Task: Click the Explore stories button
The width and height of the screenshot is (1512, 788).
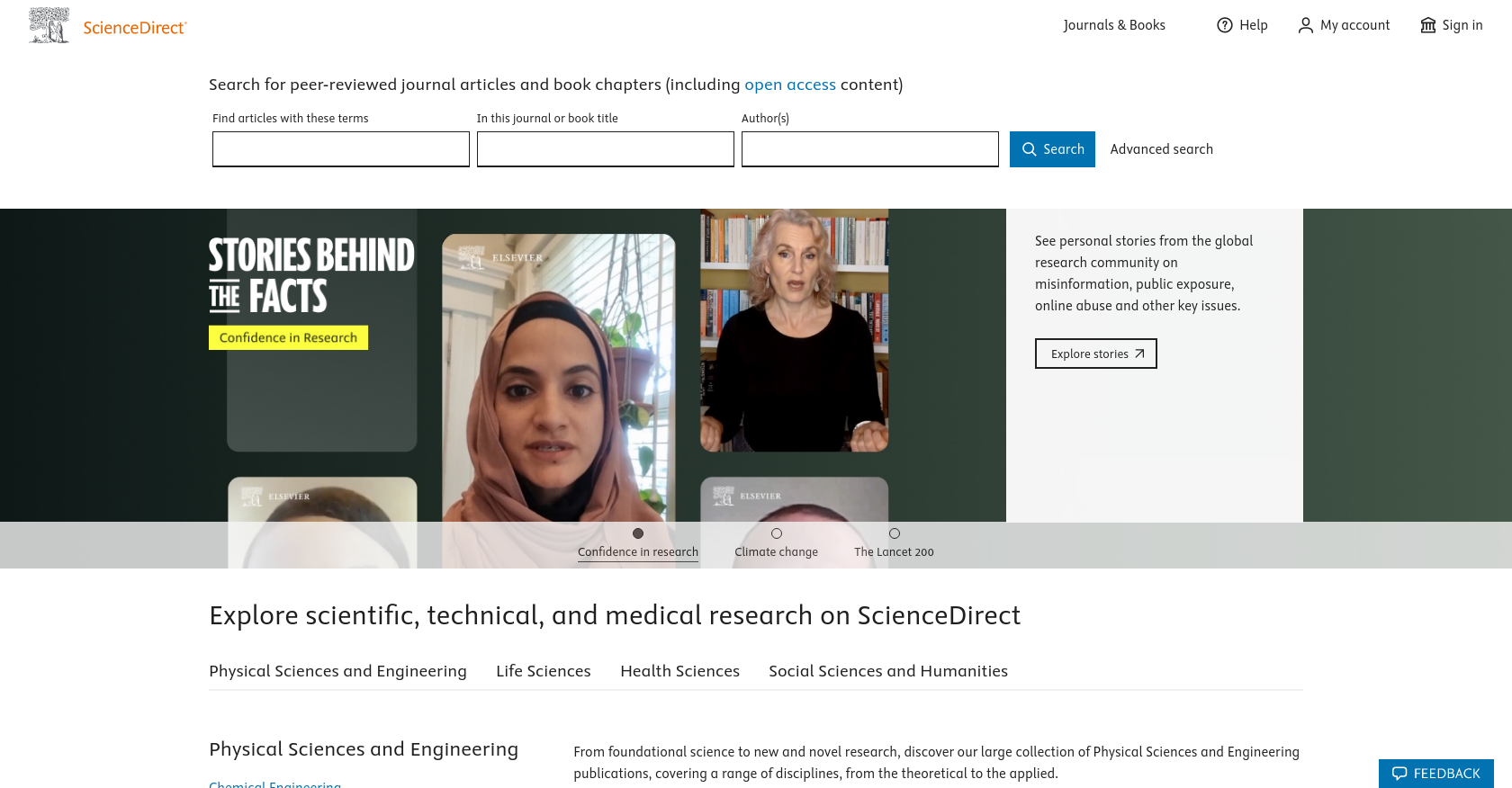Action: coord(1096,354)
